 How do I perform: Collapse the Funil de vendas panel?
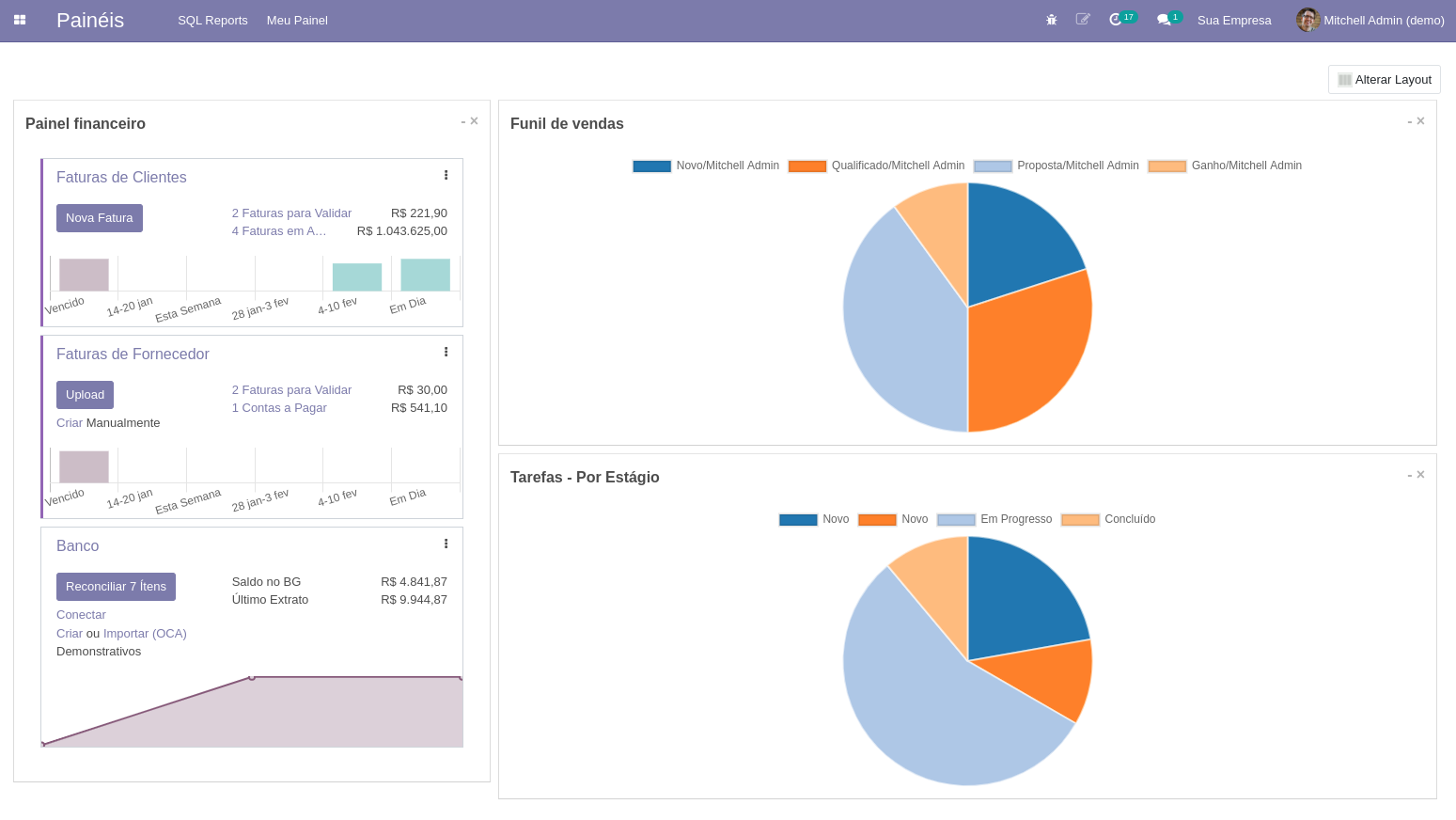point(1409,122)
